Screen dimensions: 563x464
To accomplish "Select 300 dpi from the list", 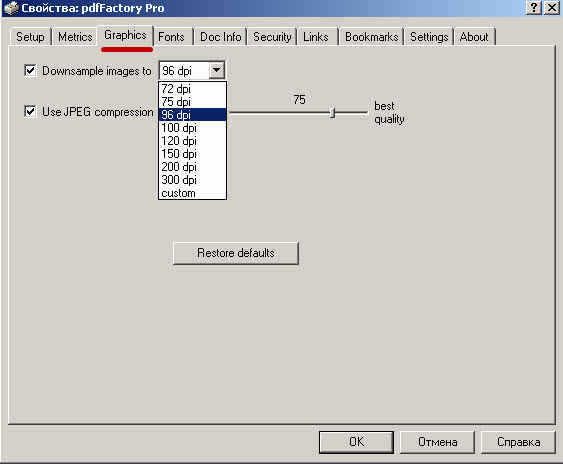I will pyautogui.click(x=192, y=180).
